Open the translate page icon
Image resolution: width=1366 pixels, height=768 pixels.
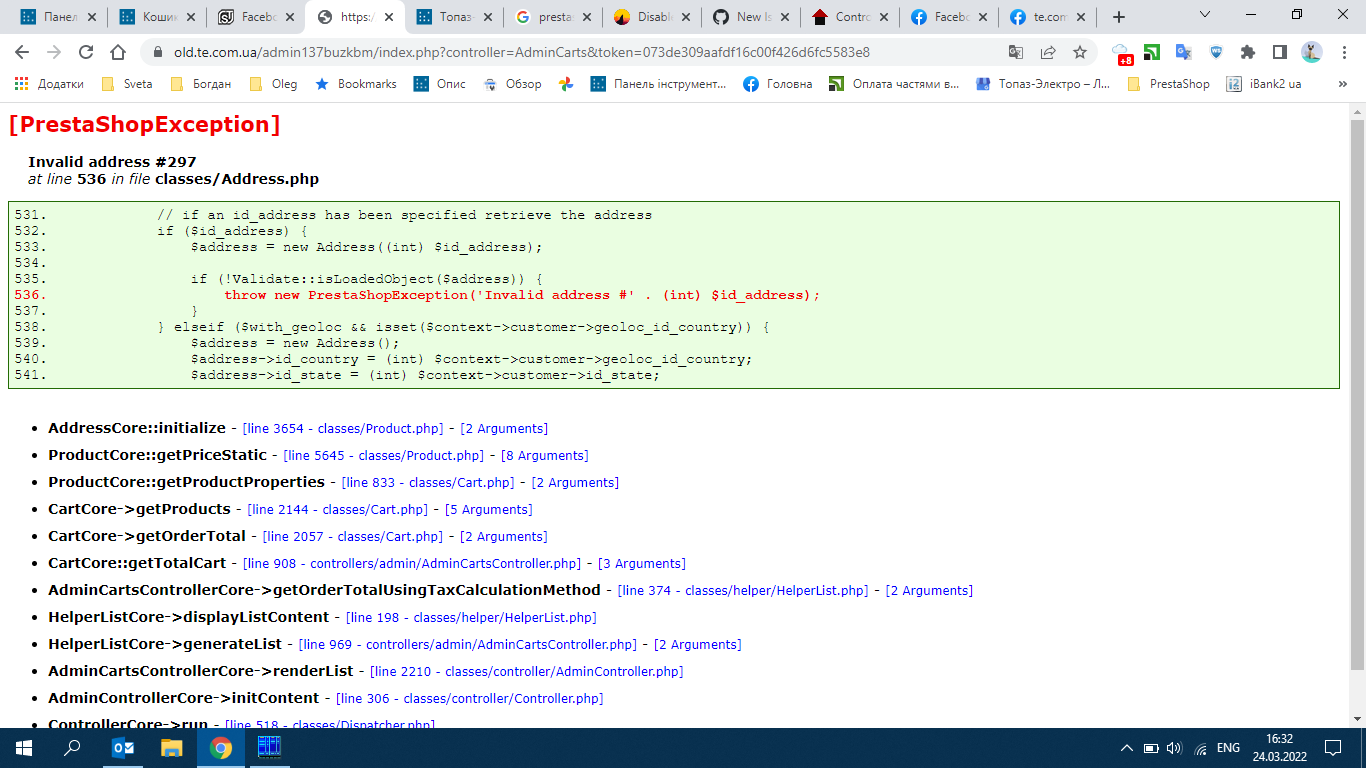[x=1016, y=52]
